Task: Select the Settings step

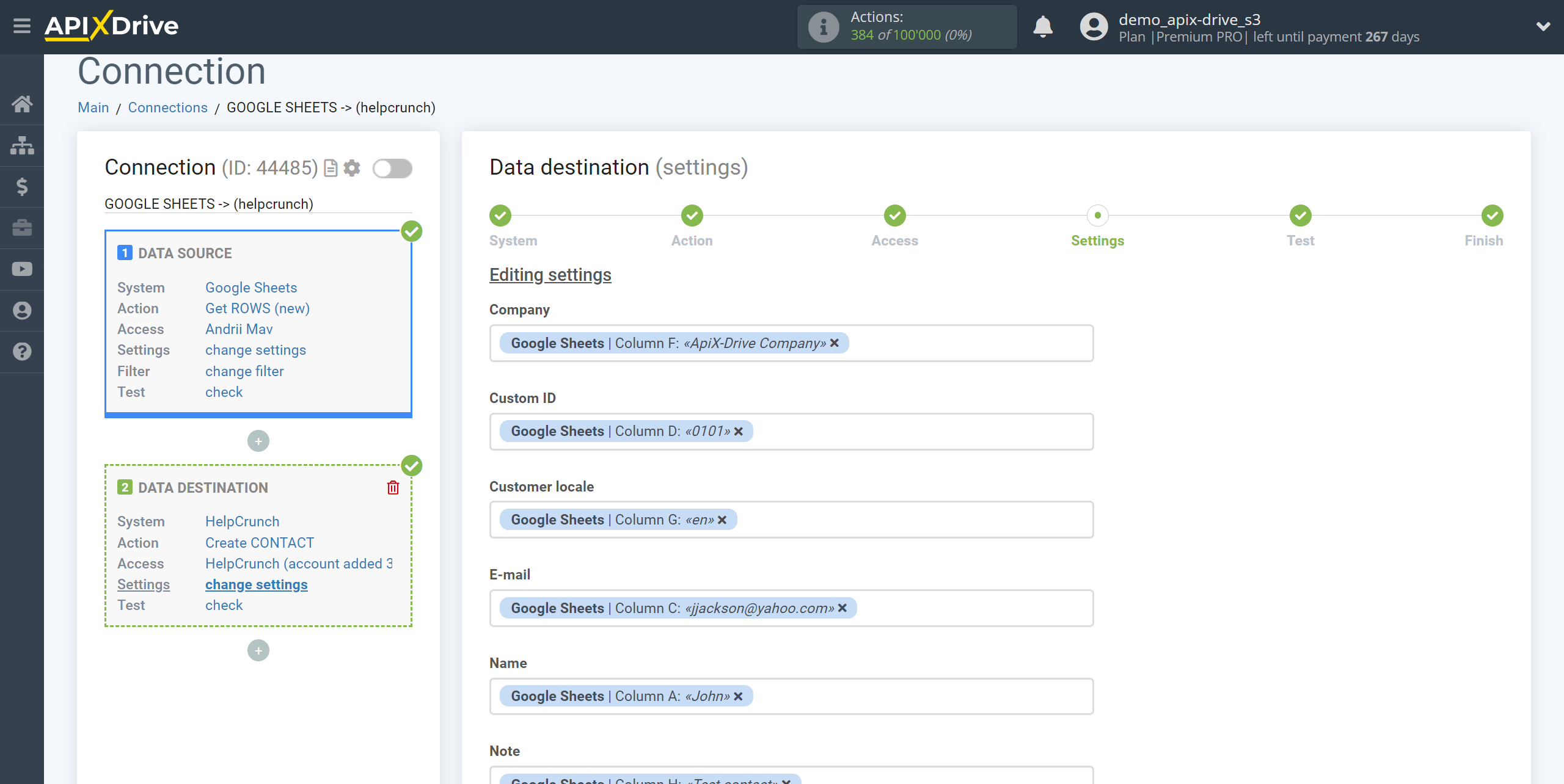Action: click(1098, 216)
